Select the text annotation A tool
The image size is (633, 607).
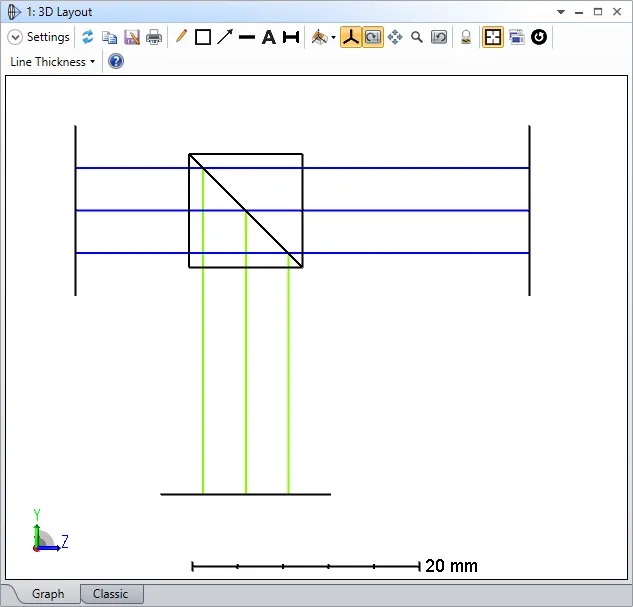click(x=269, y=37)
